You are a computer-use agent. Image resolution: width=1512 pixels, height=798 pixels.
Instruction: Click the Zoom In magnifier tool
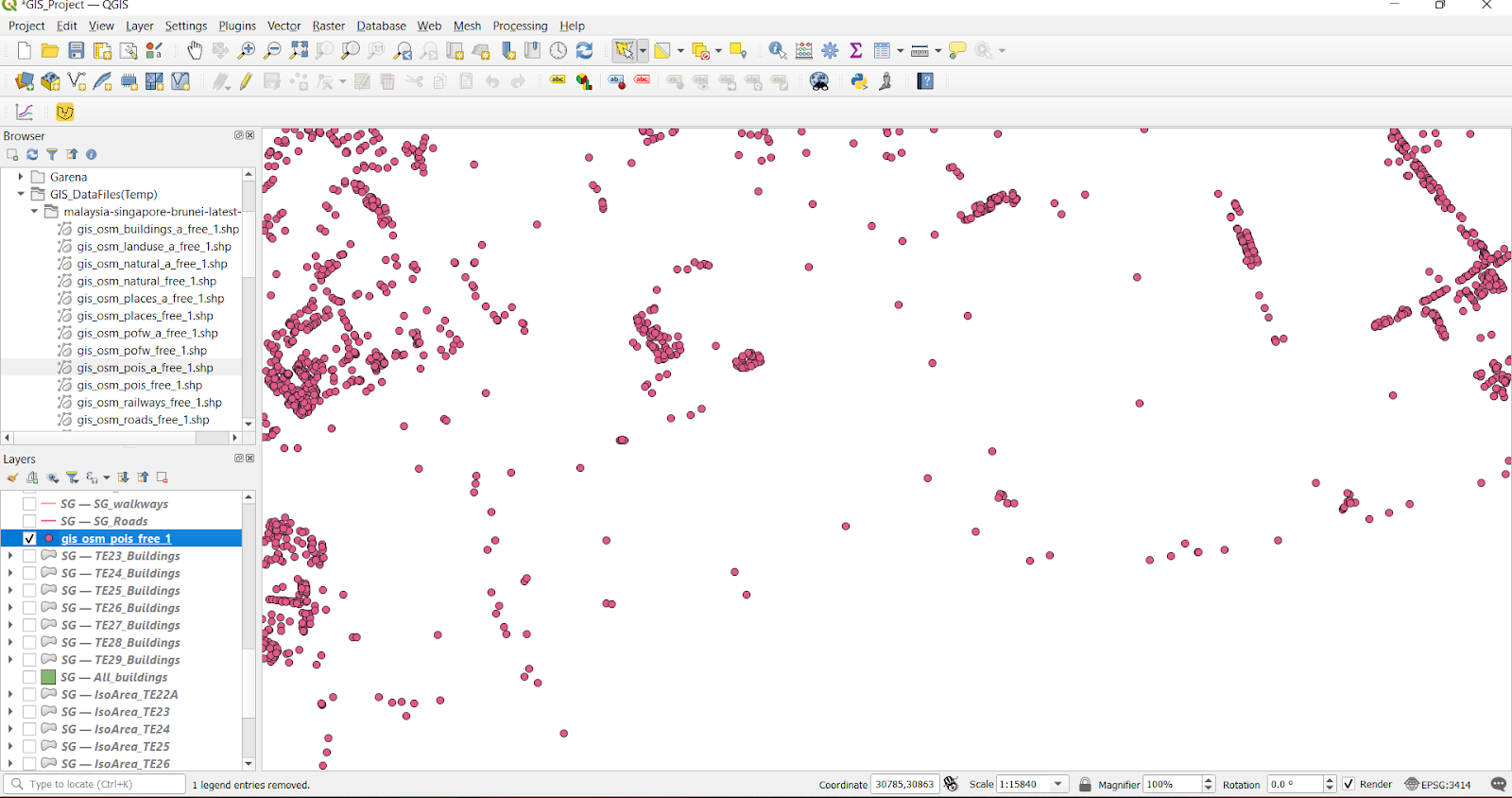click(x=247, y=51)
